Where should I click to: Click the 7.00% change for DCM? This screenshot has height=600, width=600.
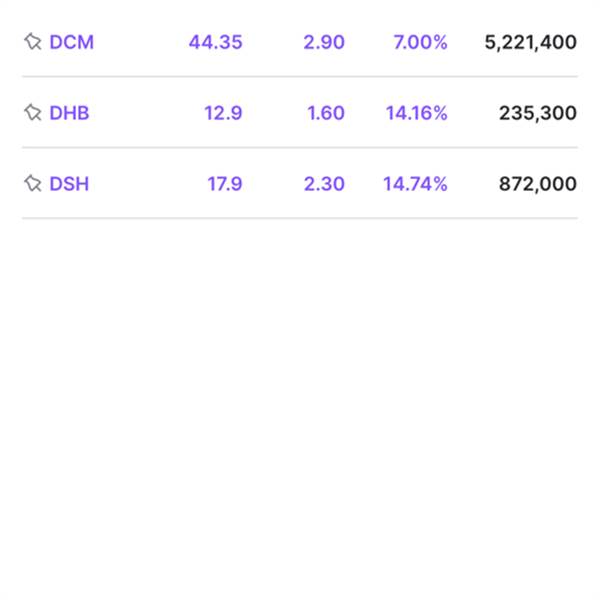pos(420,42)
